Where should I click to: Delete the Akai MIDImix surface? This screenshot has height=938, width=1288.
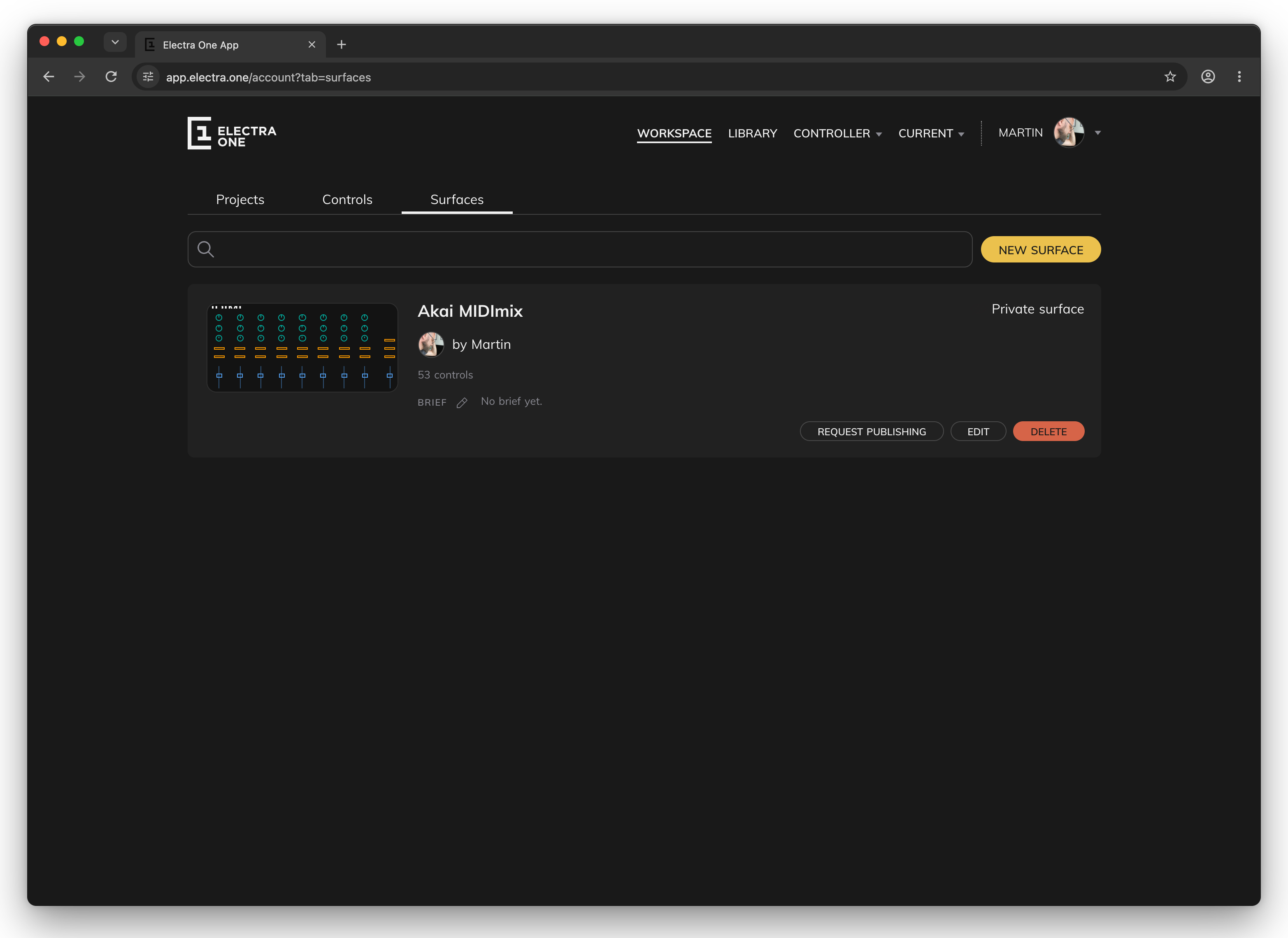coord(1049,432)
